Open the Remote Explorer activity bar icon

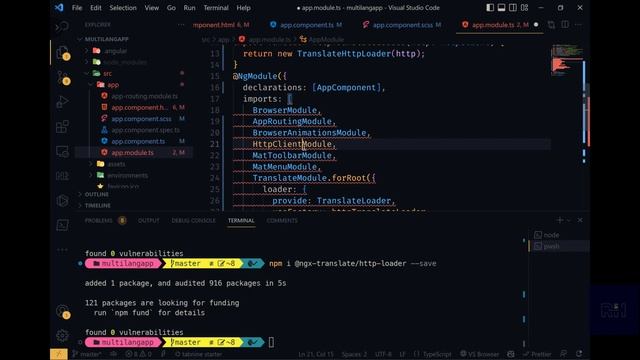(x=62, y=151)
